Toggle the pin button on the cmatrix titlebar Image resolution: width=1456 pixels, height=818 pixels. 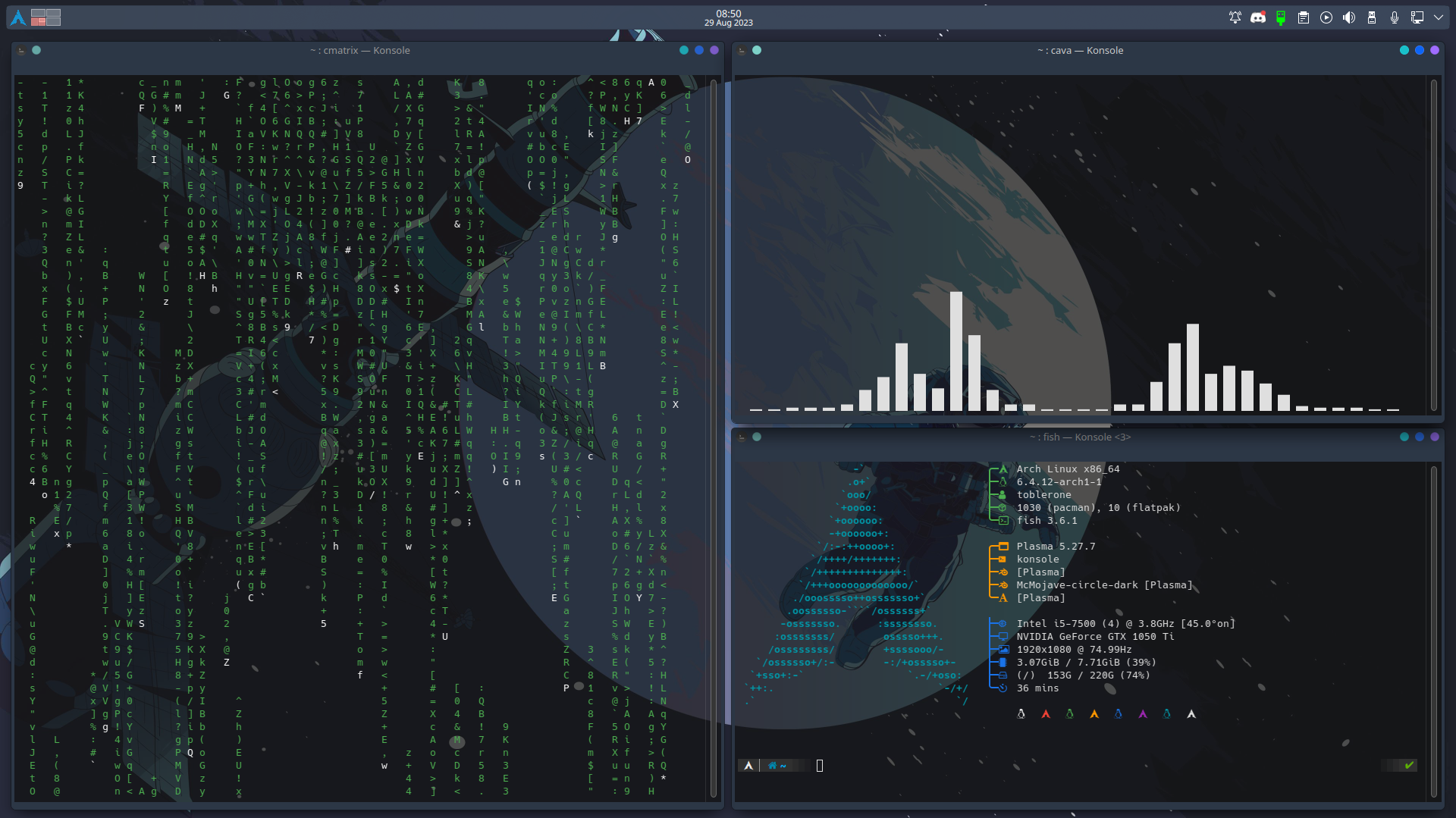[36, 50]
